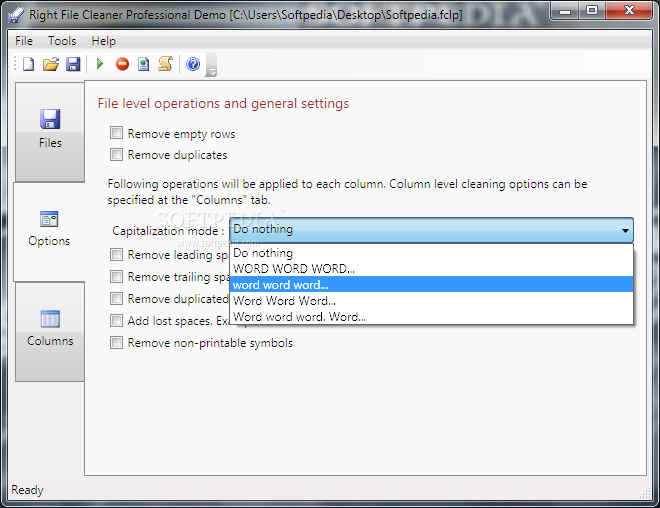
Task: Click the document preview toolbar icon
Action: click(144, 64)
